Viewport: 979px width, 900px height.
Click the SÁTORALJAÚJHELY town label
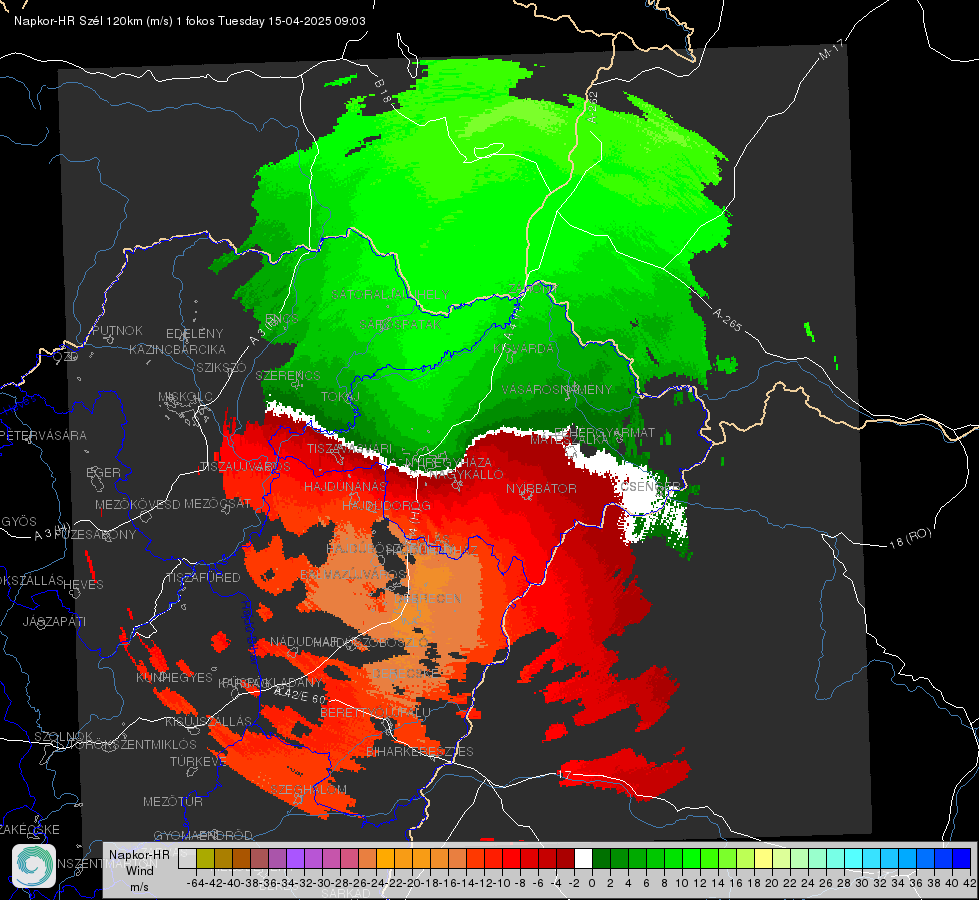(390, 294)
